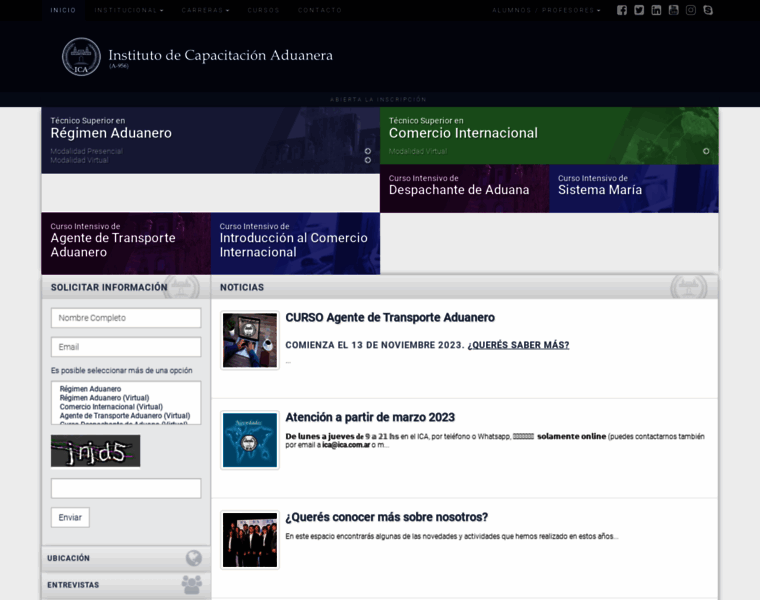Open the Despachante de Aduana course tile
Image resolution: width=760 pixels, height=600 pixels.
(x=464, y=189)
